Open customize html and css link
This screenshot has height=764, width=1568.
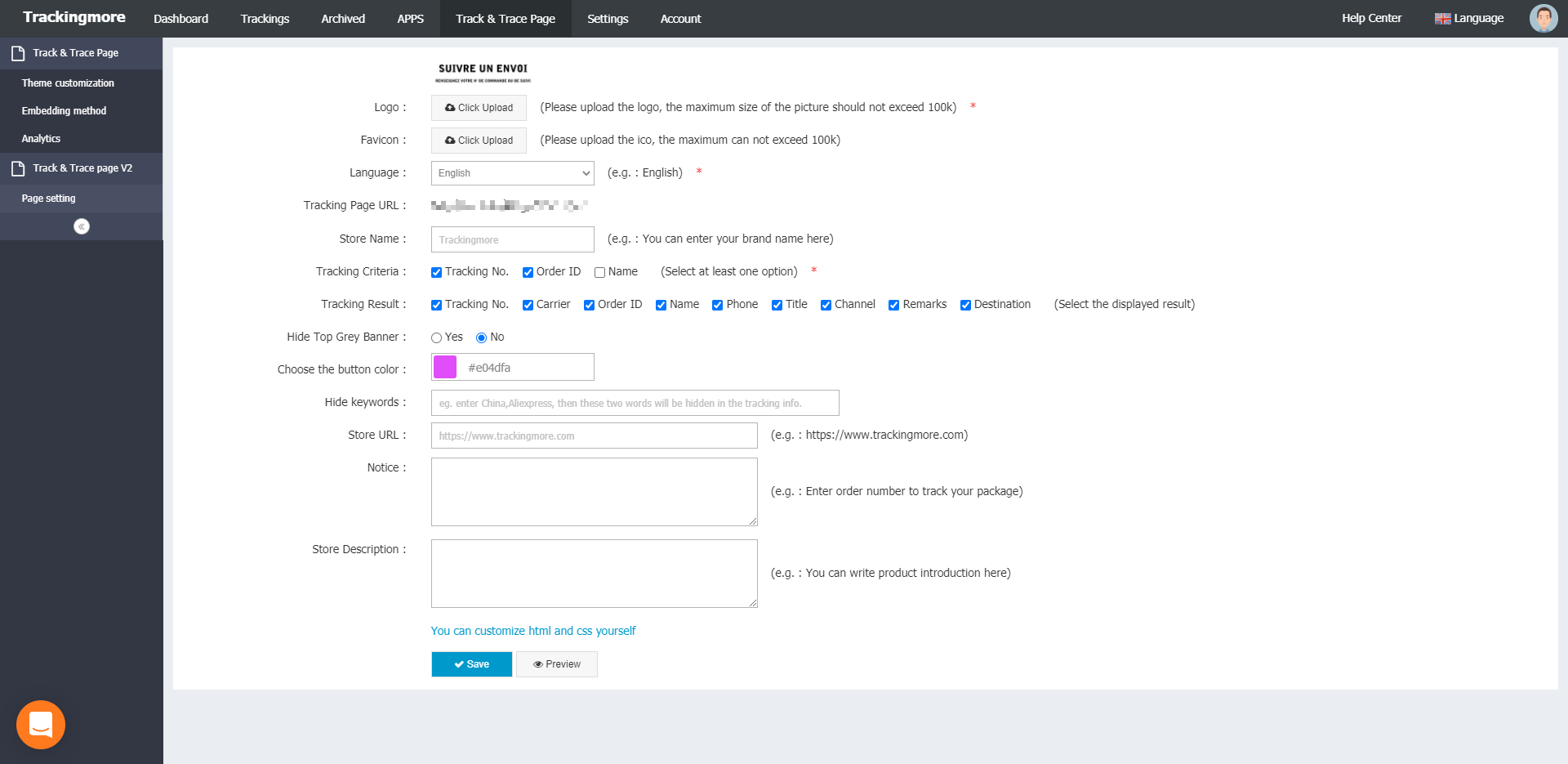pos(533,631)
